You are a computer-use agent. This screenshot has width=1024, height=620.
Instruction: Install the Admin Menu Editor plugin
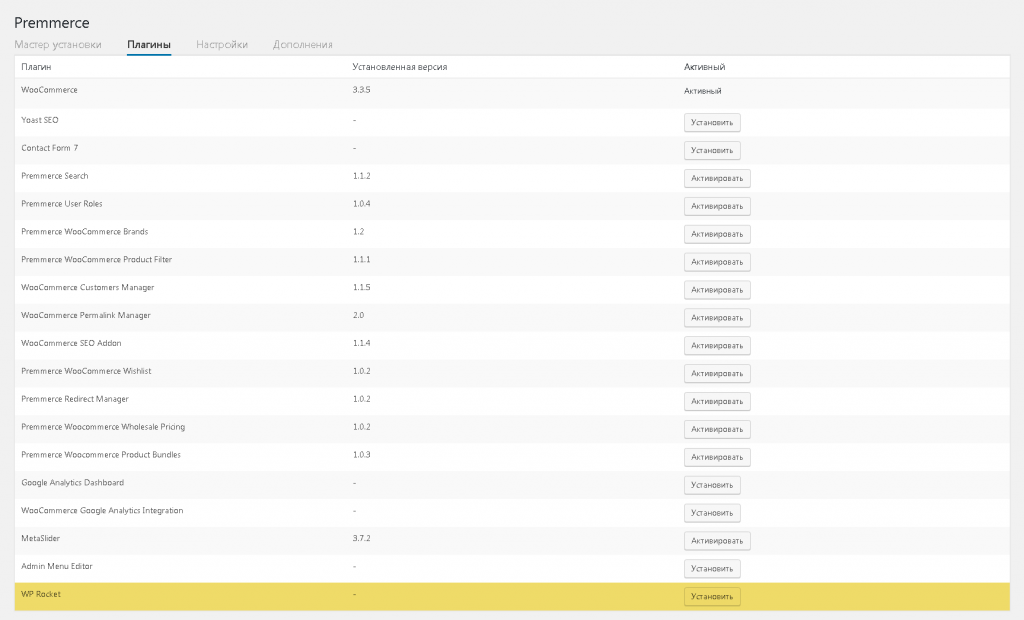tap(712, 568)
